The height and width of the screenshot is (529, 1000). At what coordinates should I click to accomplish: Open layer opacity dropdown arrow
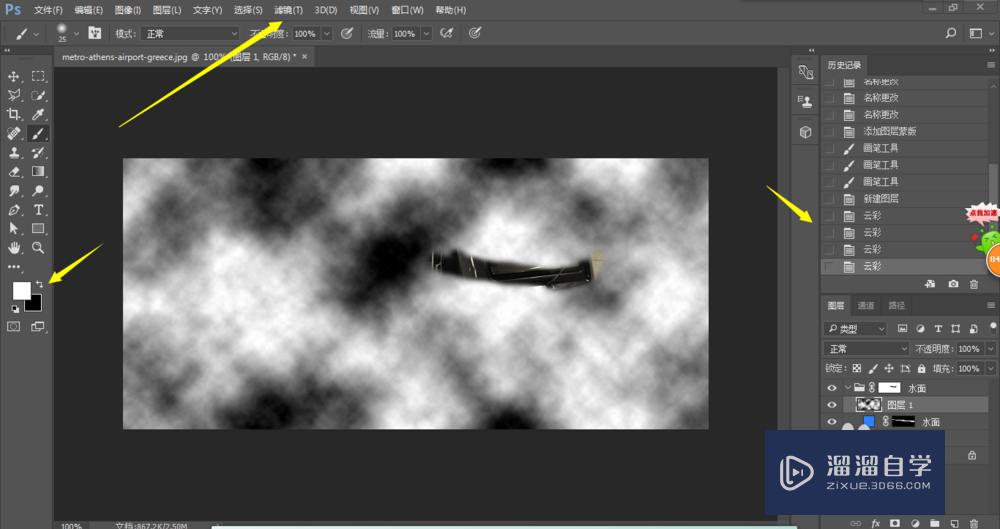coord(990,348)
